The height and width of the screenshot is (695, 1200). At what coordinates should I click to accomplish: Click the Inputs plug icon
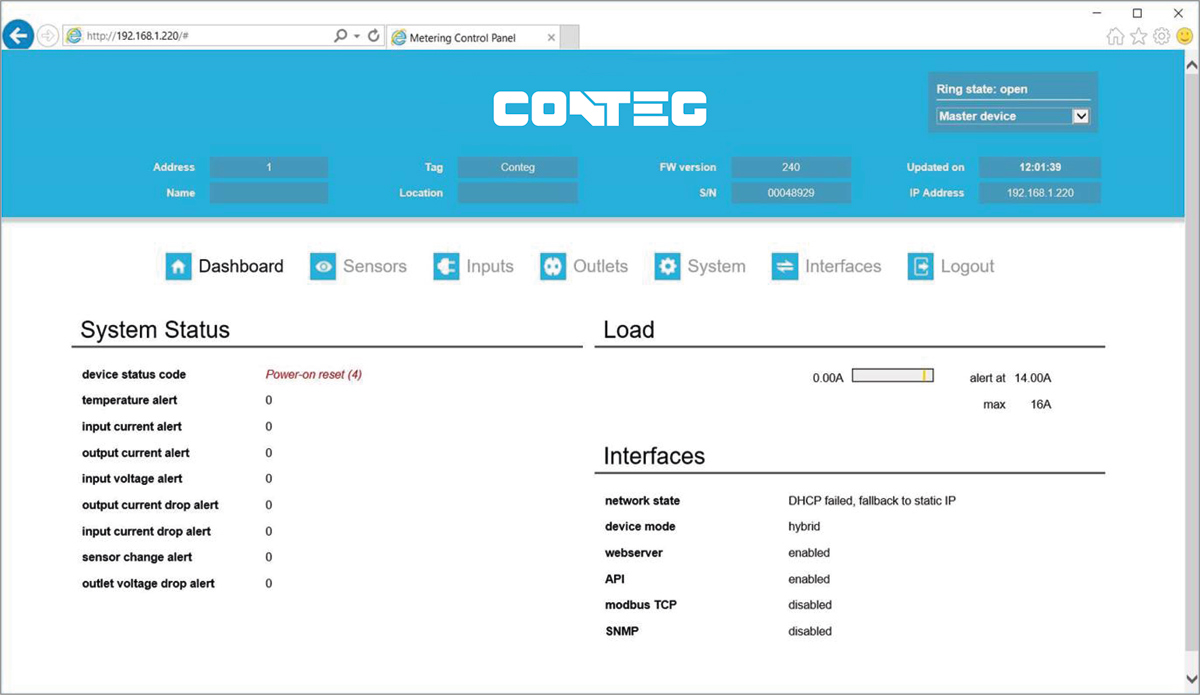pyautogui.click(x=446, y=267)
